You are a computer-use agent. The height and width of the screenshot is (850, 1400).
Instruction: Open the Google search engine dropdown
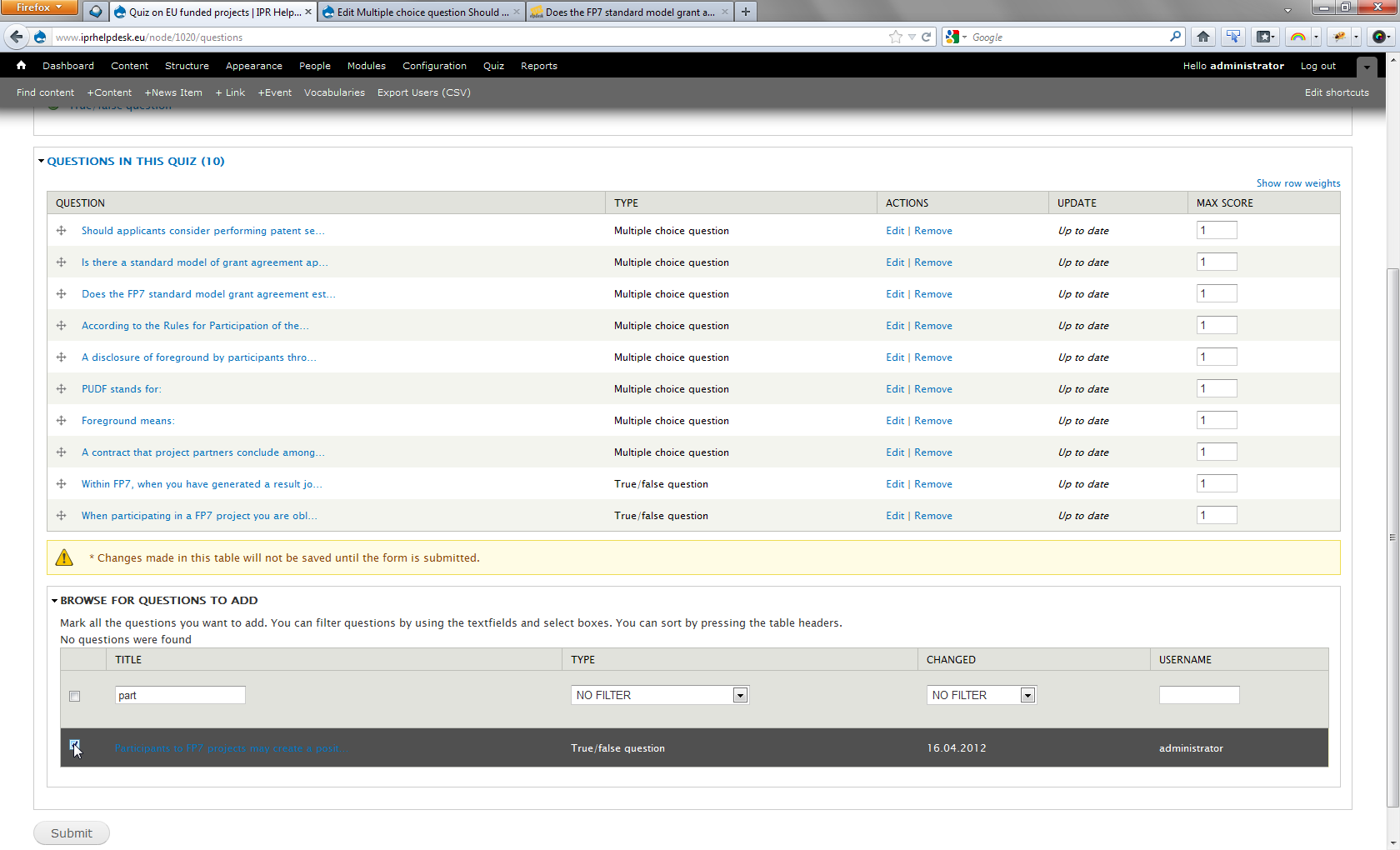point(964,37)
